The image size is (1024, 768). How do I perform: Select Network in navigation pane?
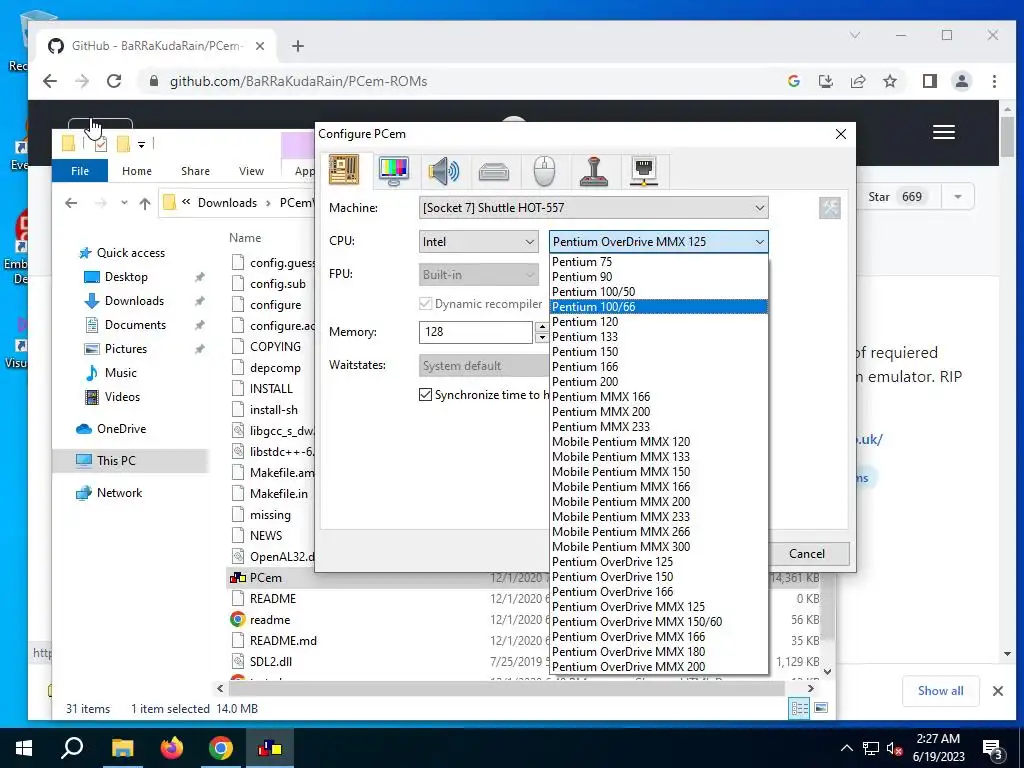120,492
